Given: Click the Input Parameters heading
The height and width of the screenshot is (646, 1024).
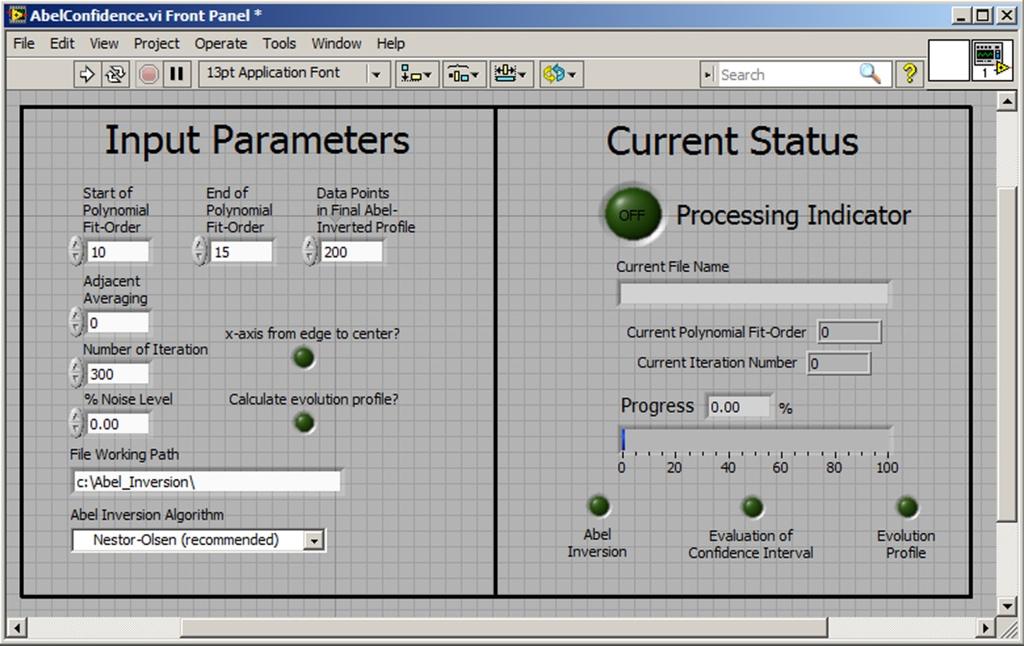Looking at the screenshot, I should (257, 140).
